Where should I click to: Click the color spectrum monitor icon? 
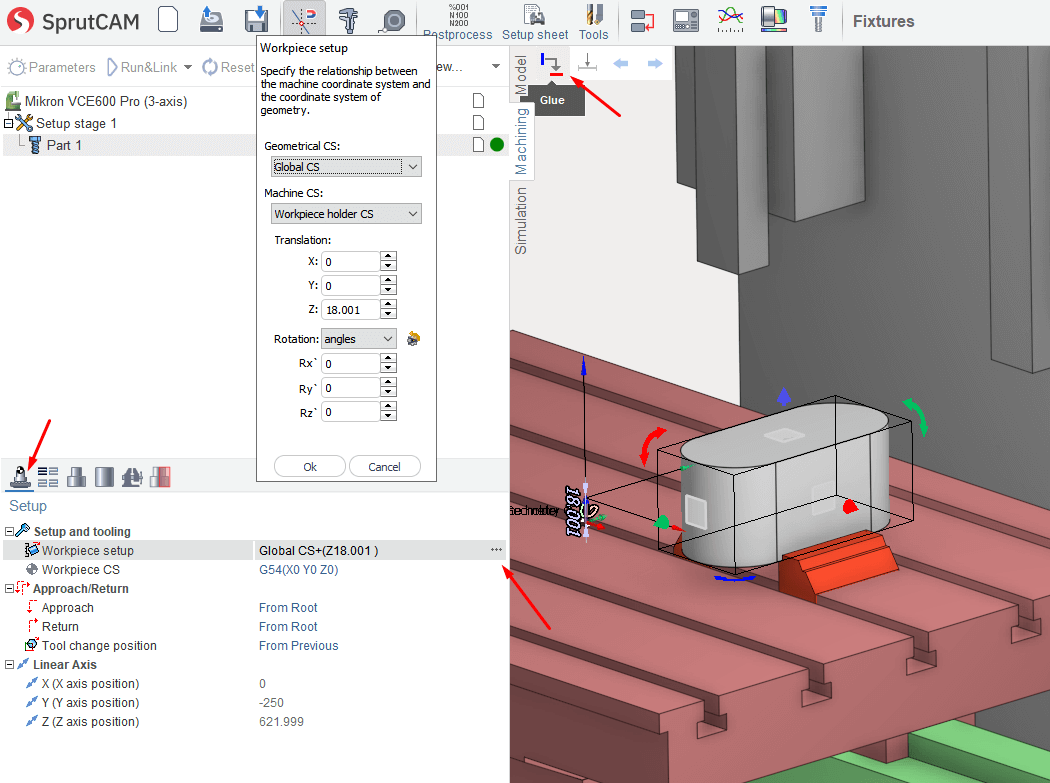tap(773, 19)
